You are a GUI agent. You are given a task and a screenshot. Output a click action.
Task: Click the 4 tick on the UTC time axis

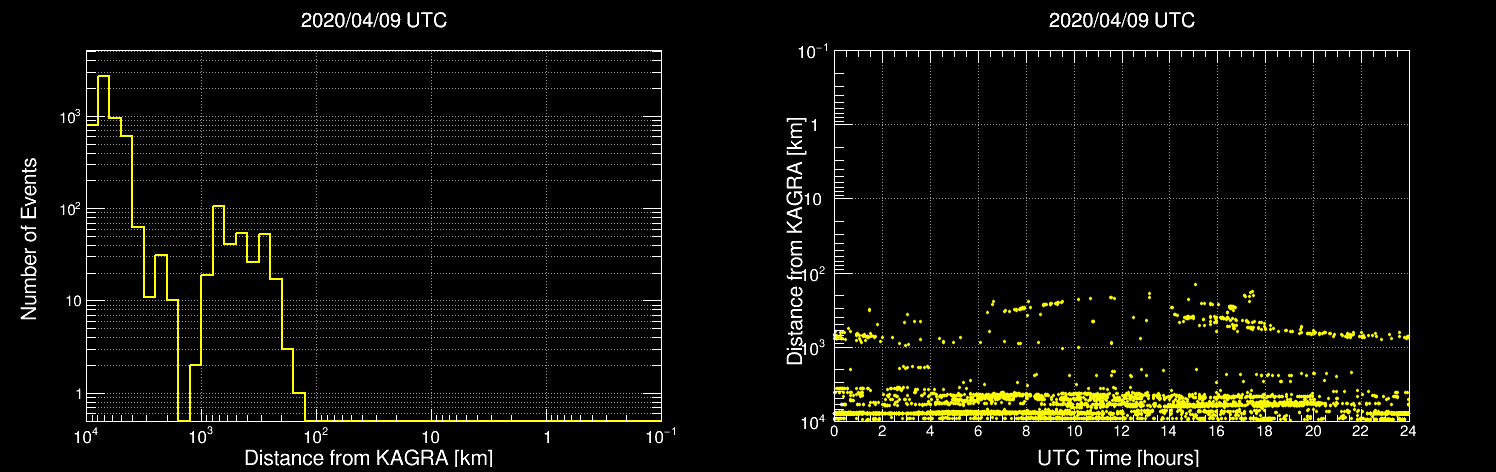(x=930, y=433)
